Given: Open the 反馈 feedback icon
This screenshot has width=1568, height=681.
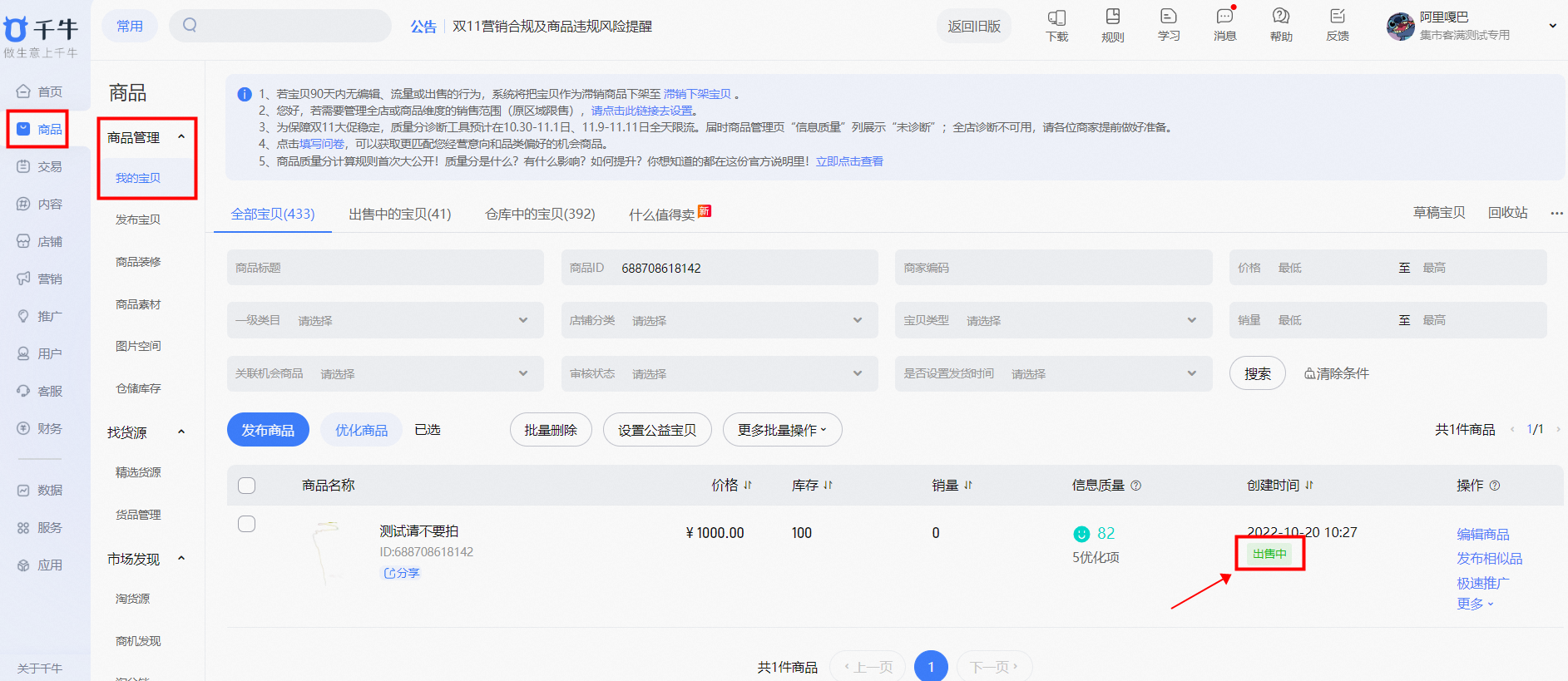Looking at the screenshot, I should [x=1338, y=26].
